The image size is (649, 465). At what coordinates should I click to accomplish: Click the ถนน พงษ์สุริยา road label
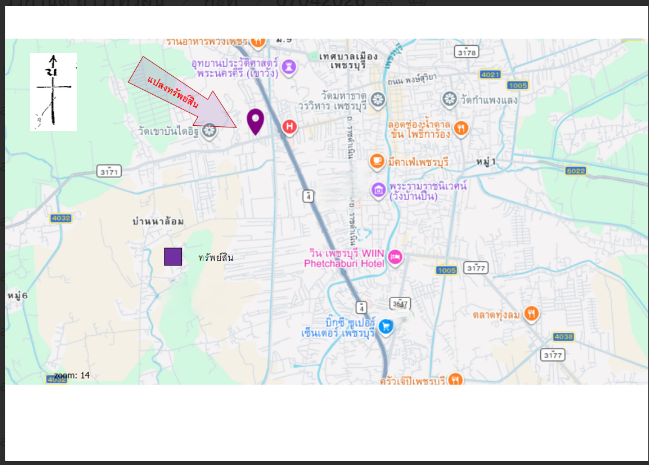pos(412,79)
